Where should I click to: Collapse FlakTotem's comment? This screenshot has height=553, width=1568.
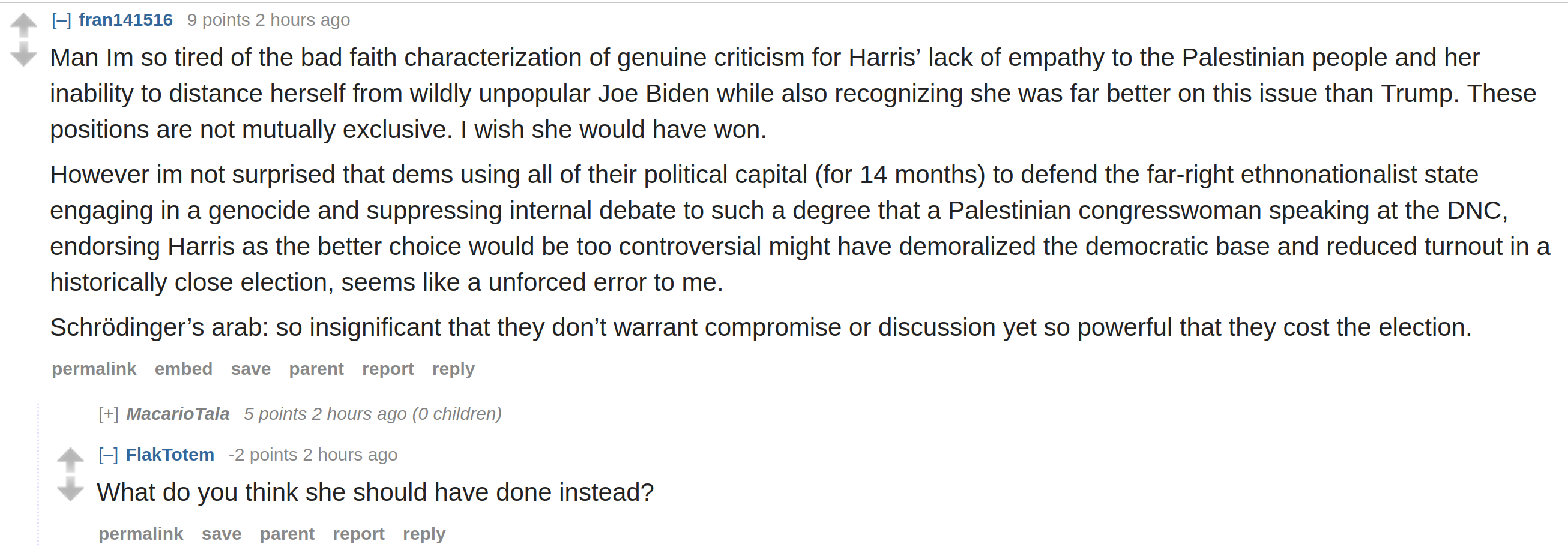108,455
